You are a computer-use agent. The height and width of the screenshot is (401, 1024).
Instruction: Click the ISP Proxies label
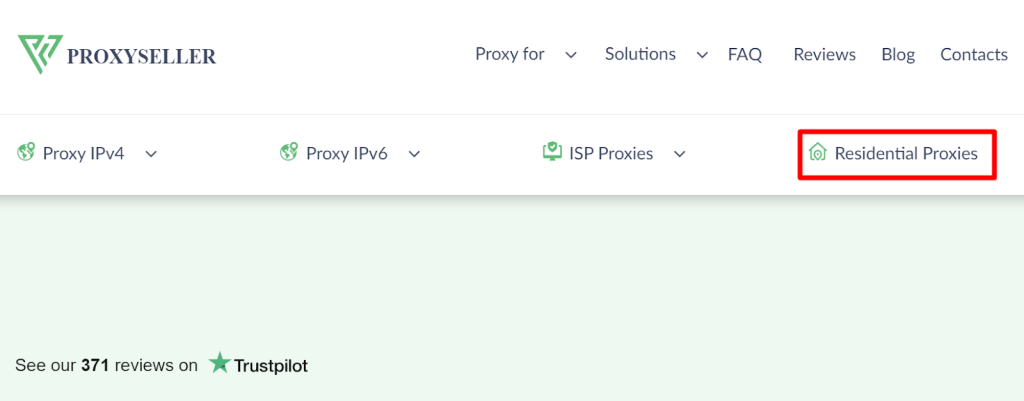(611, 154)
